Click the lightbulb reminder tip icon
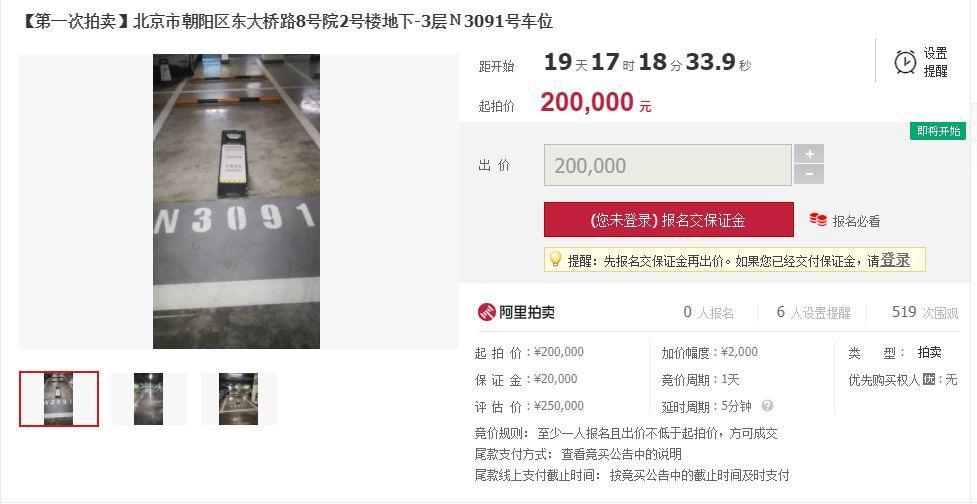Image resolution: width=977 pixels, height=504 pixels. 555,259
